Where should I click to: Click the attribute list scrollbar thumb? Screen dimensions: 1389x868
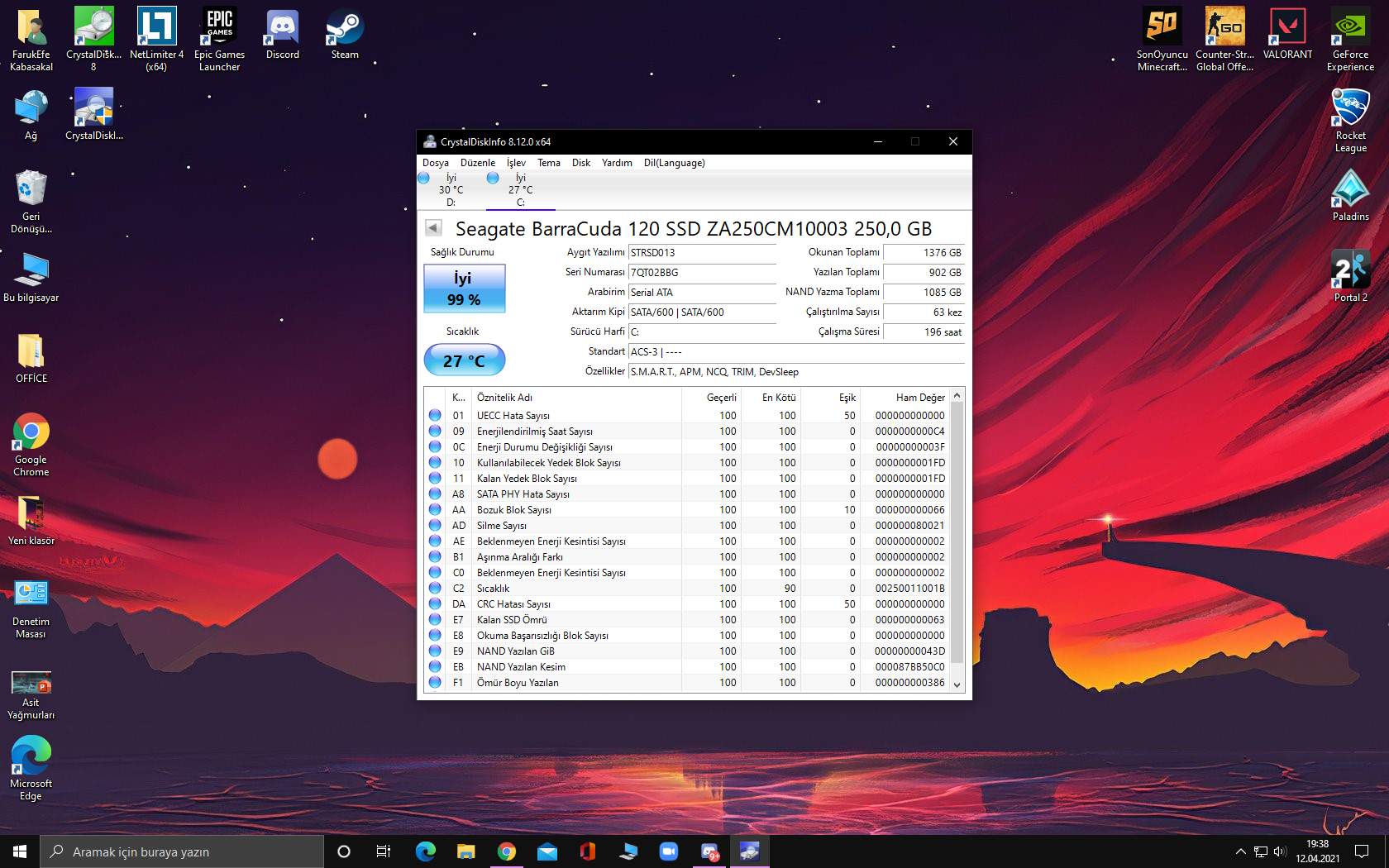[x=957, y=532]
